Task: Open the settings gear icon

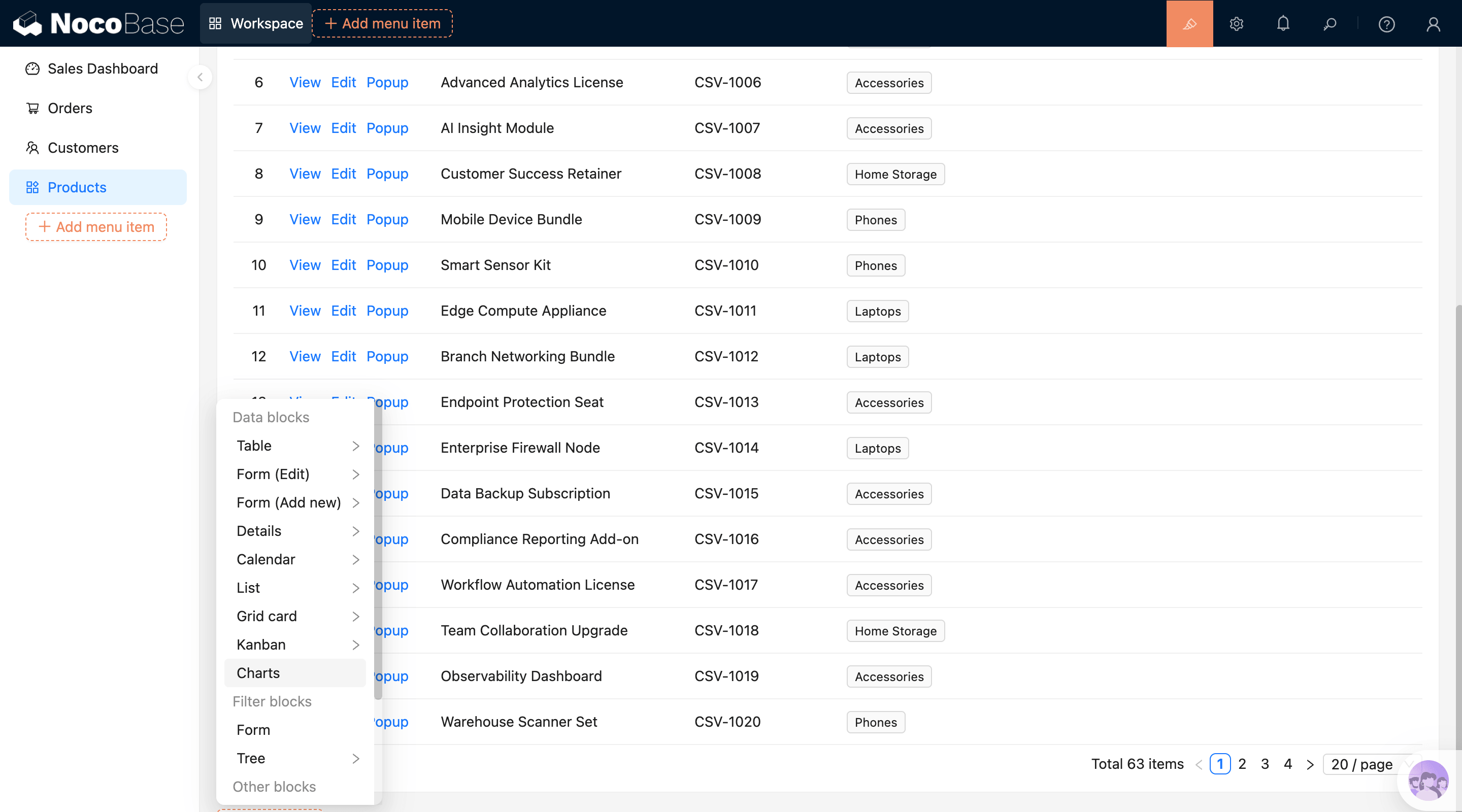Action: point(1236,24)
